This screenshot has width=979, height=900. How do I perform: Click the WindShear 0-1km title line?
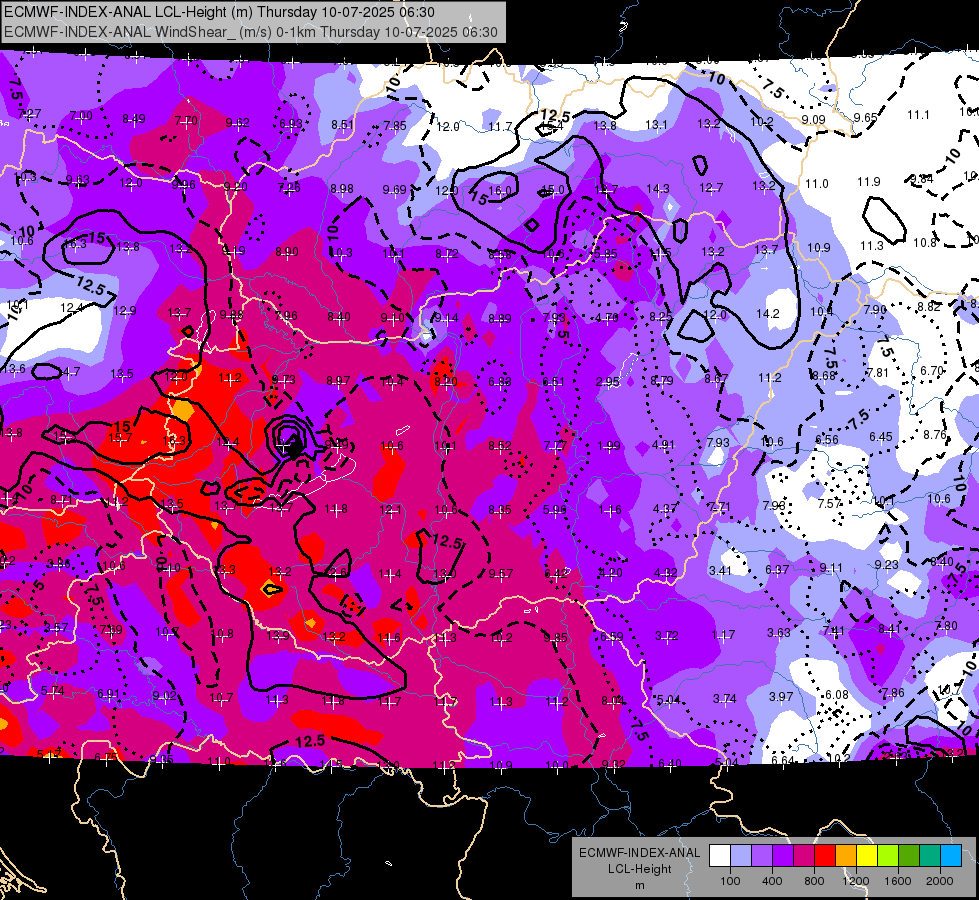(251, 32)
